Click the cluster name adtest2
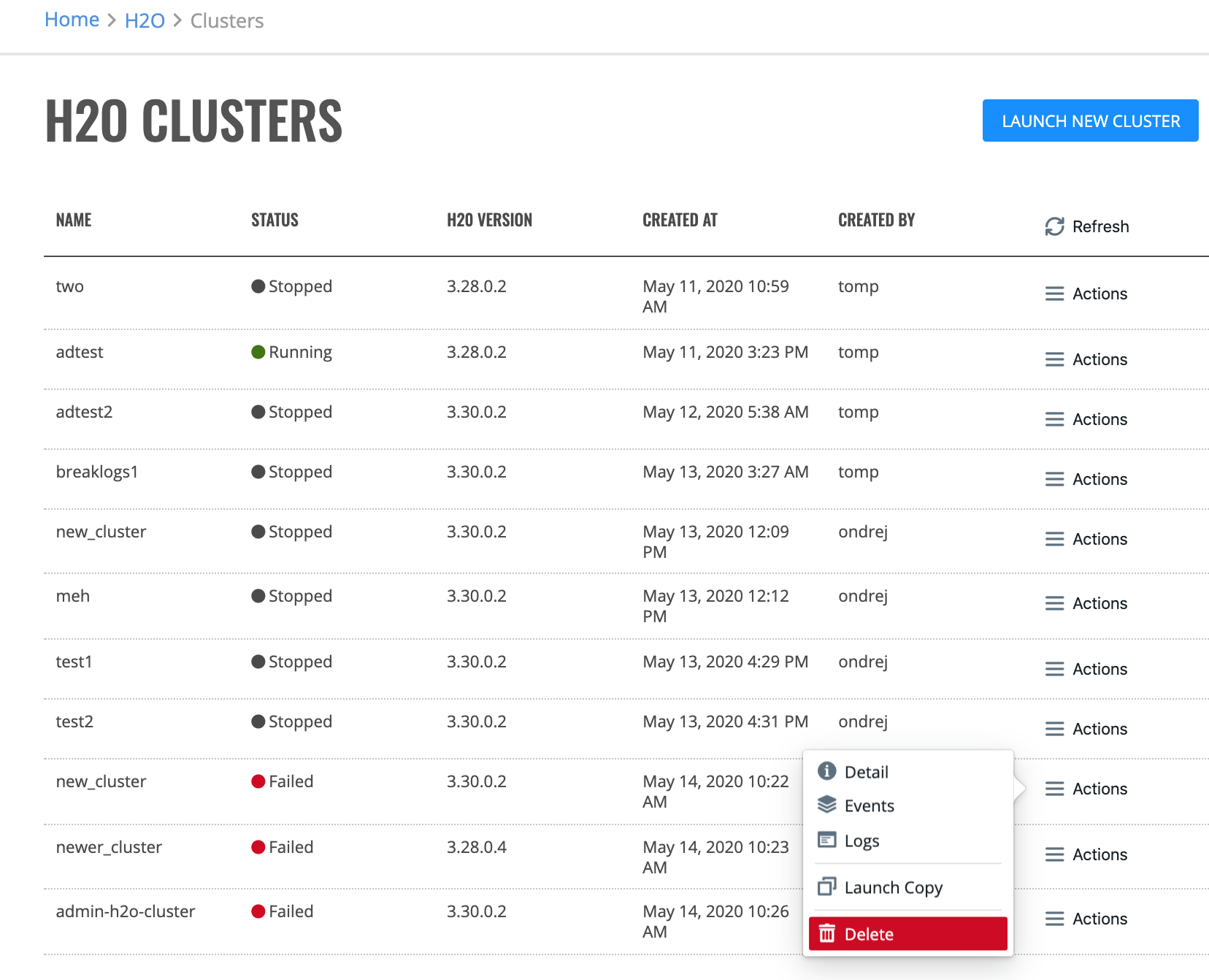Screen dimensions: 1209x980 click(x=84, y=412)
